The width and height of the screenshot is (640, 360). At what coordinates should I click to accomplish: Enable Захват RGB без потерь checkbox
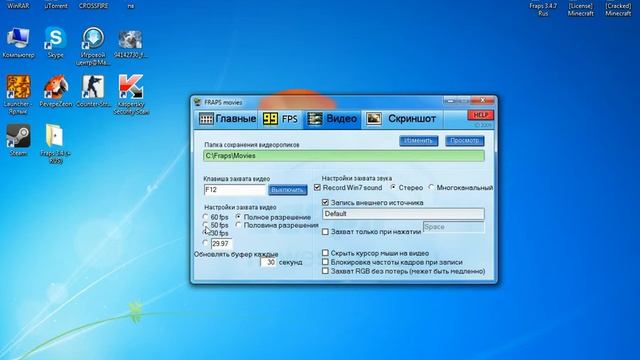pos(325,271)
